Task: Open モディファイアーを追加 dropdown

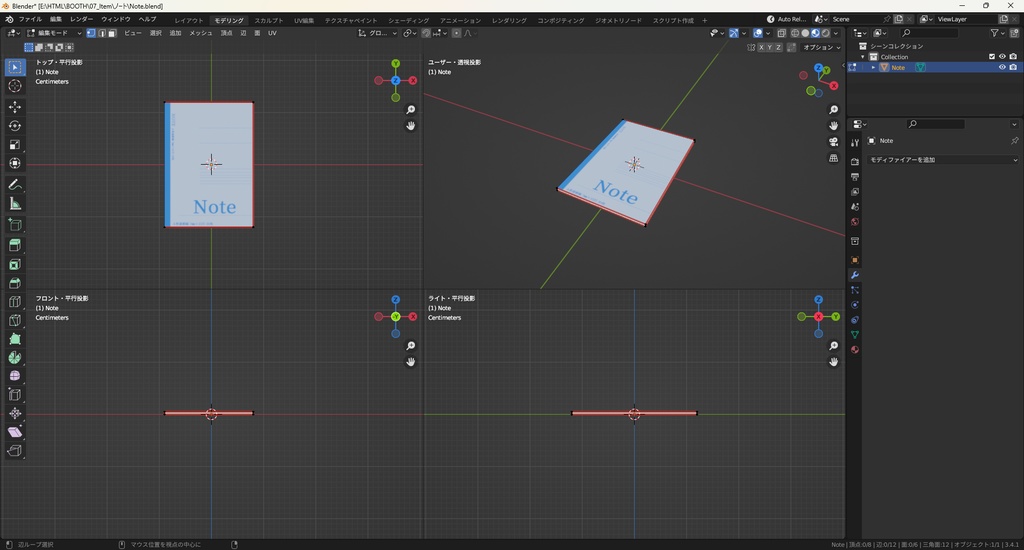Action: tap(942, 160)
